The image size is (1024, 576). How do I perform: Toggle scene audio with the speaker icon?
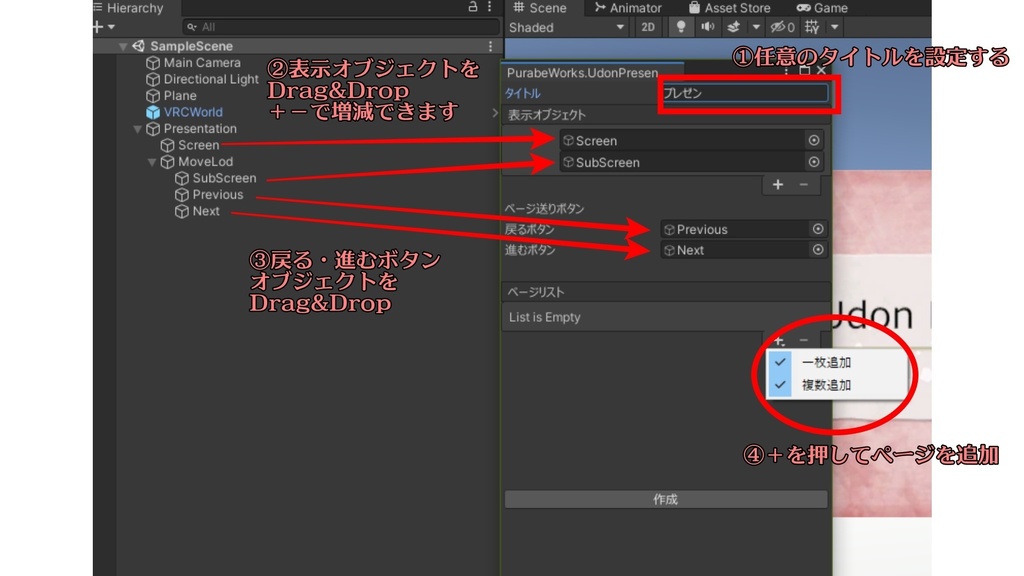coord(706,28)
